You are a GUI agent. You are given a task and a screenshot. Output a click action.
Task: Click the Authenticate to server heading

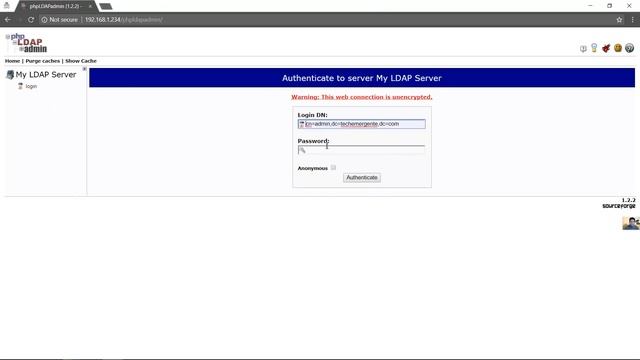pyautogui.click(x=362, y=78)
